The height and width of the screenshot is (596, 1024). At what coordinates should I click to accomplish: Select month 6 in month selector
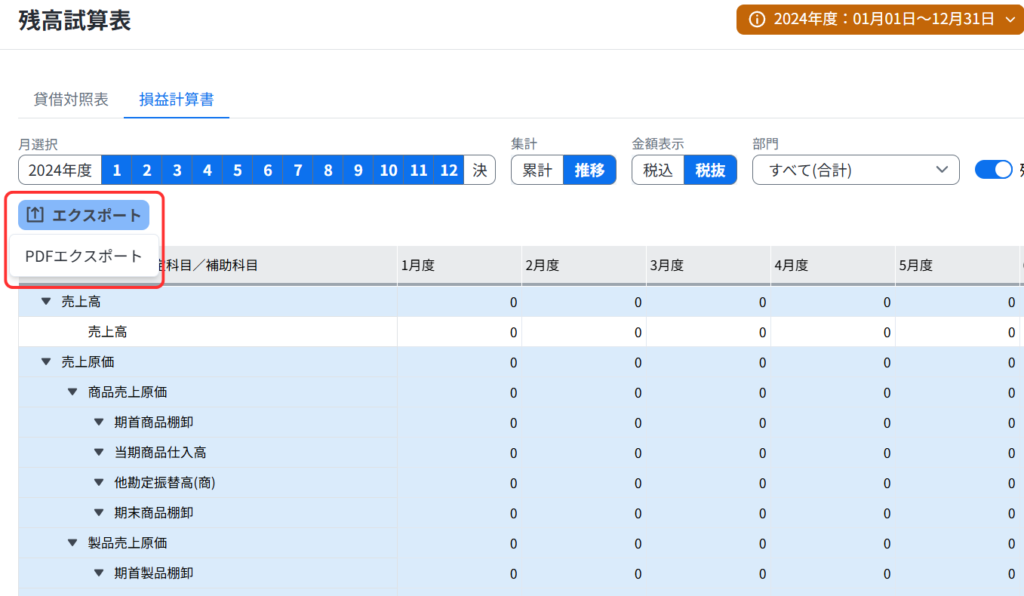[x=267, y=170]
